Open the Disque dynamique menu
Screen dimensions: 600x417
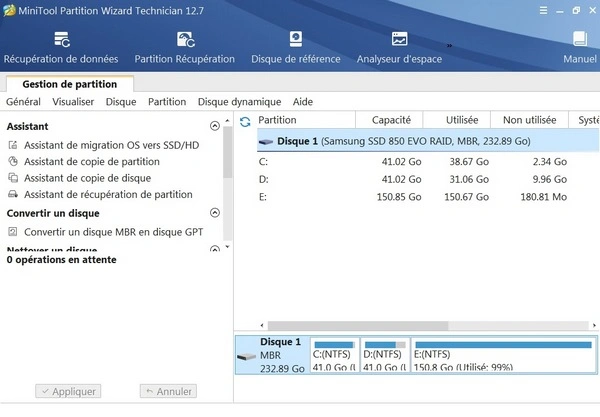click(x=239, y=102)
